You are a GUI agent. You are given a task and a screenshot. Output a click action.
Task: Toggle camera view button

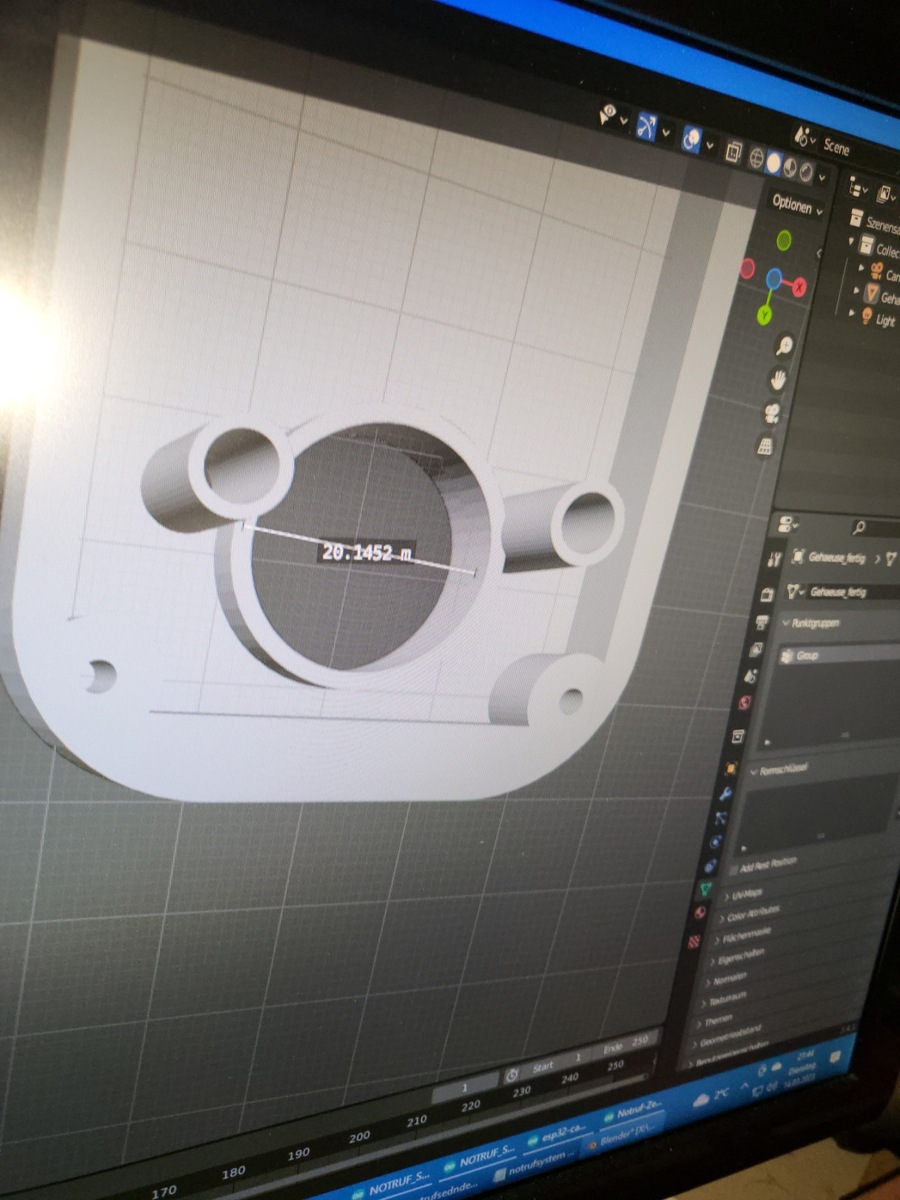pyautogui.click(x=773, y=413)
